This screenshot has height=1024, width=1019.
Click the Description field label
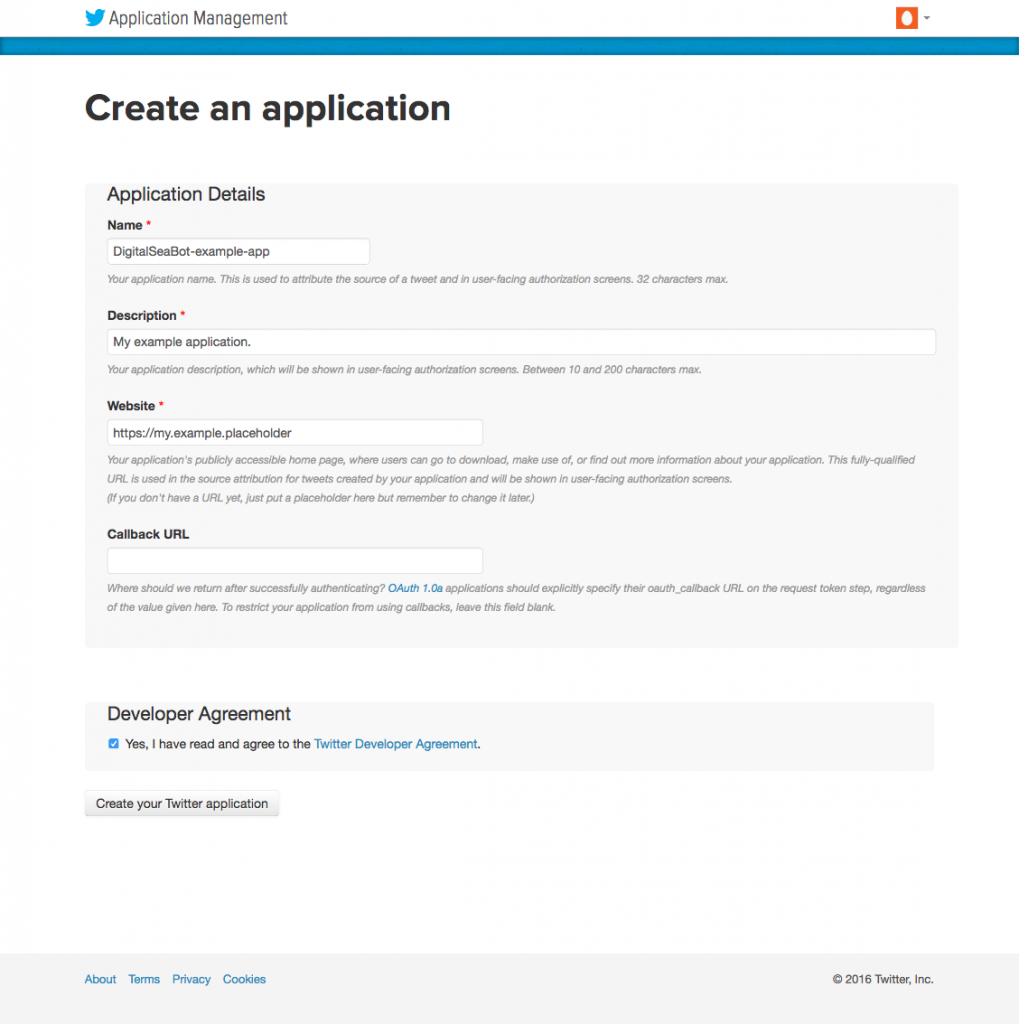click(142, 315)
